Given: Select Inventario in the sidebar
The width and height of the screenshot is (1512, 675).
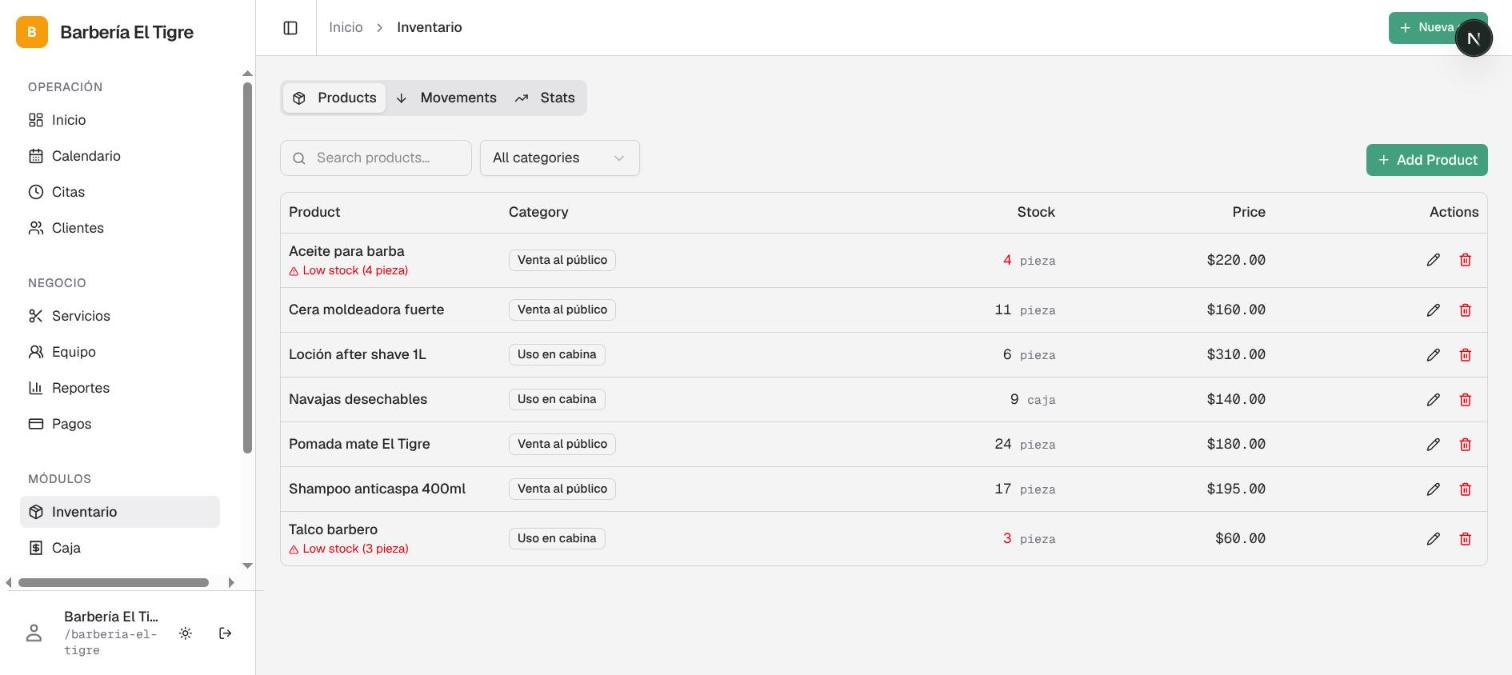Looking at the screenshot, I should click(x=120, y=512).
